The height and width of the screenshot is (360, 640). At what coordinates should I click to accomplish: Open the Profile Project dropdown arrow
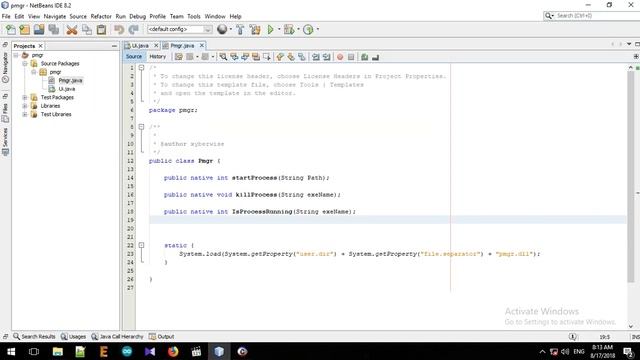318,29
